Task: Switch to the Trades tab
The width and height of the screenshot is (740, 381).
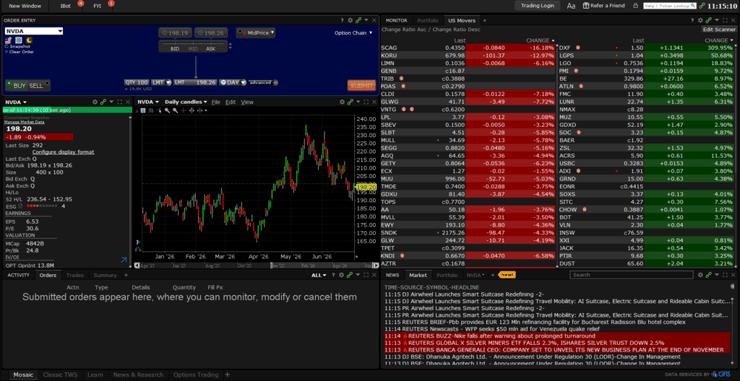Action: pyautogui.click(x=75, y=275)
